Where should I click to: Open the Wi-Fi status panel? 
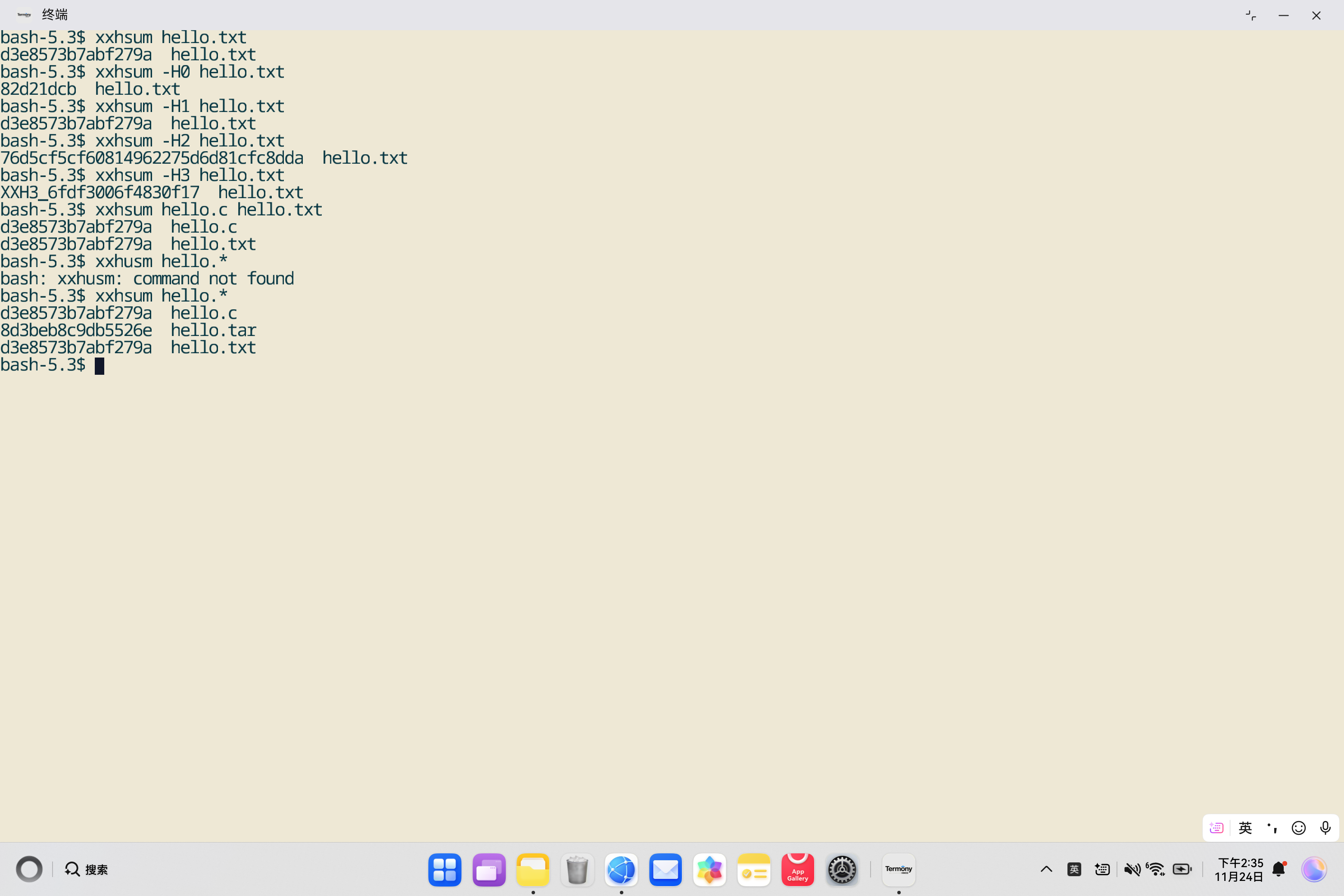coord(1156,868)
